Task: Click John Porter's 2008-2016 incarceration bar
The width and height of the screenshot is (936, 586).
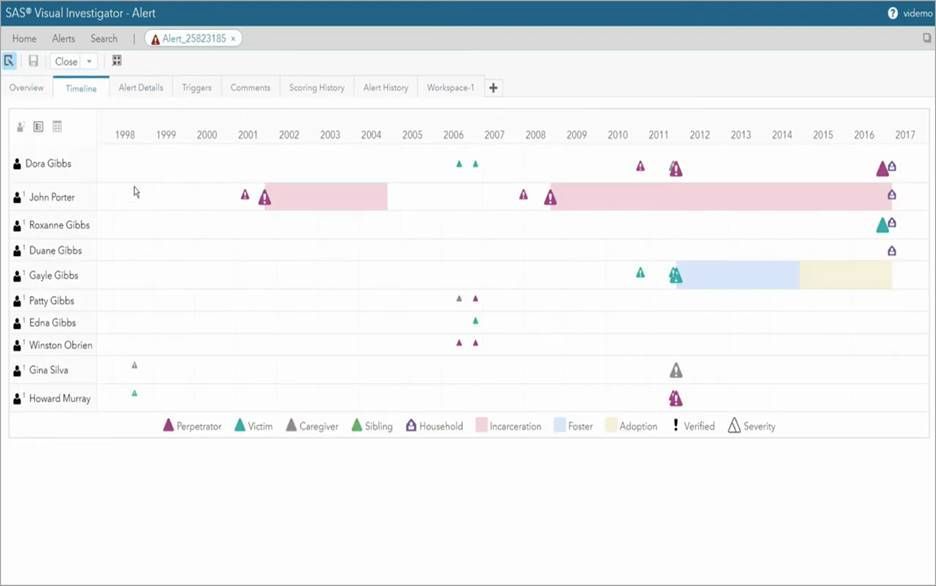Action: 721,197
